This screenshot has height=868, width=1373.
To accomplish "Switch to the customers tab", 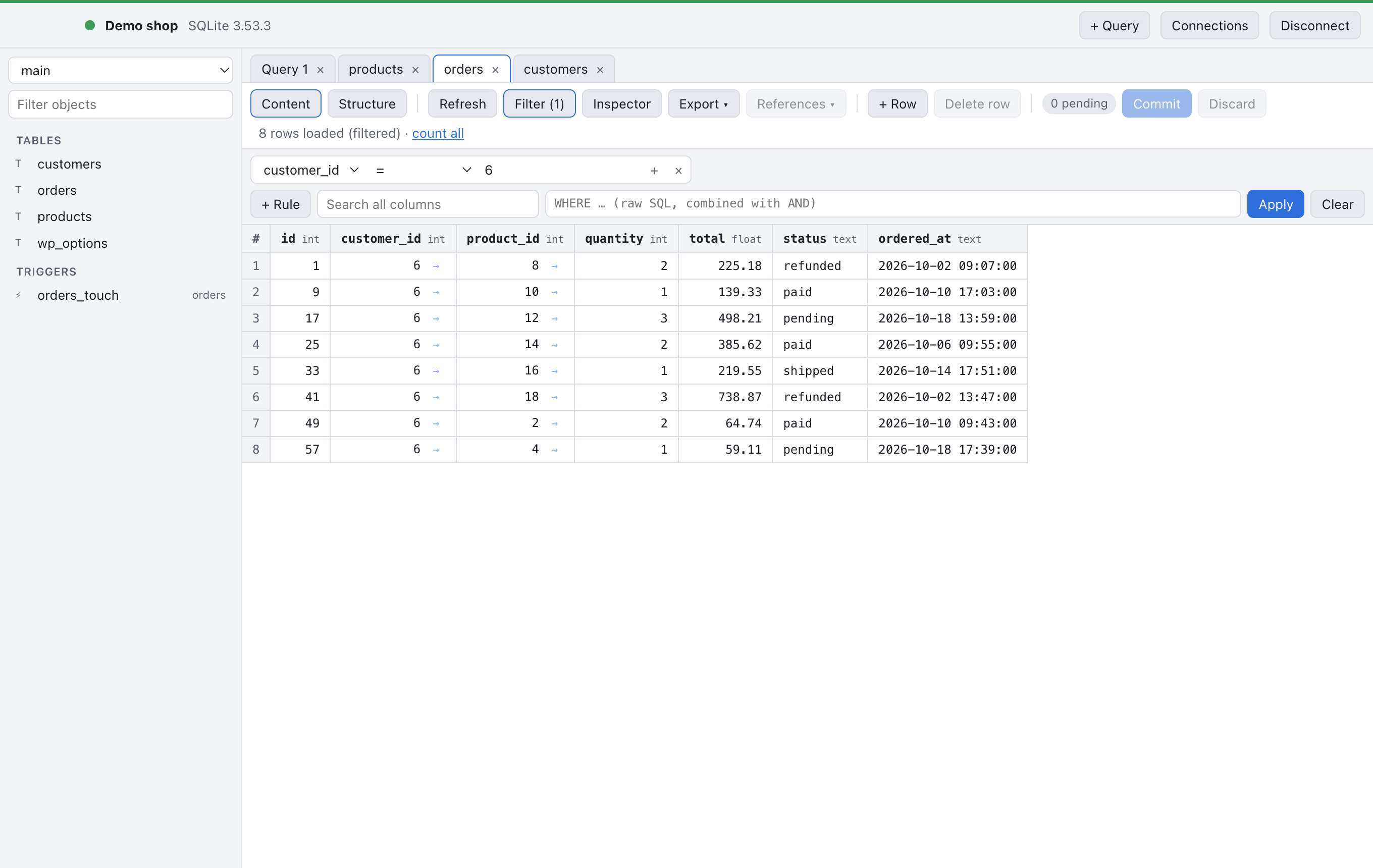I will (x=555, y=69).
